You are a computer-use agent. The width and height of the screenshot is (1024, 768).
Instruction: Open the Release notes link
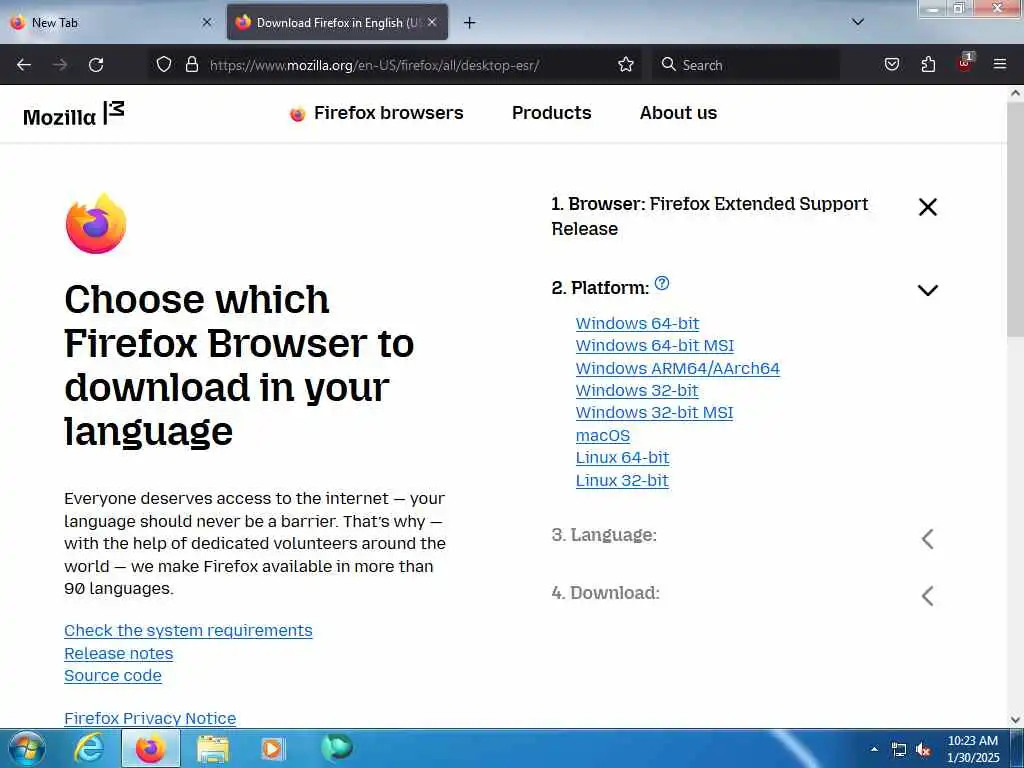click(x=118, y=654)
